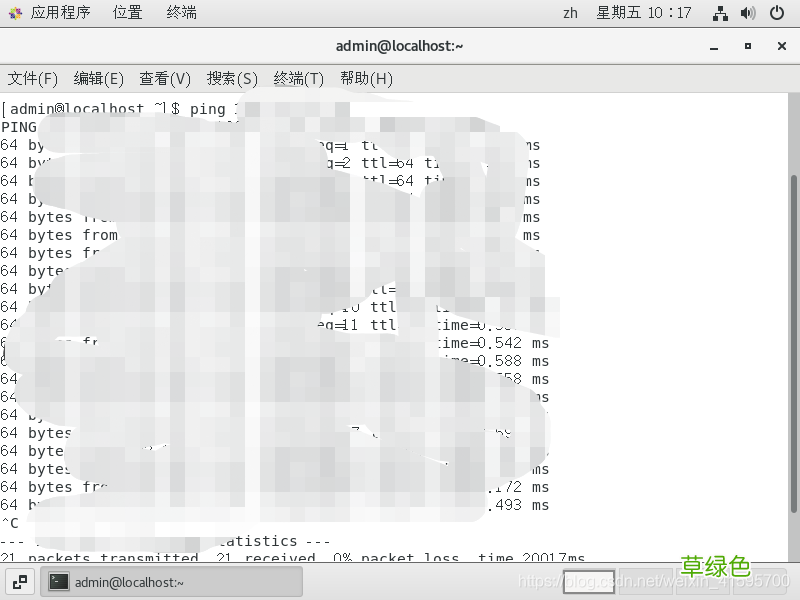This screenshot has height=600, width=800.
Task: Click the zh input method indicator
Action: click(x=570, y=12)
